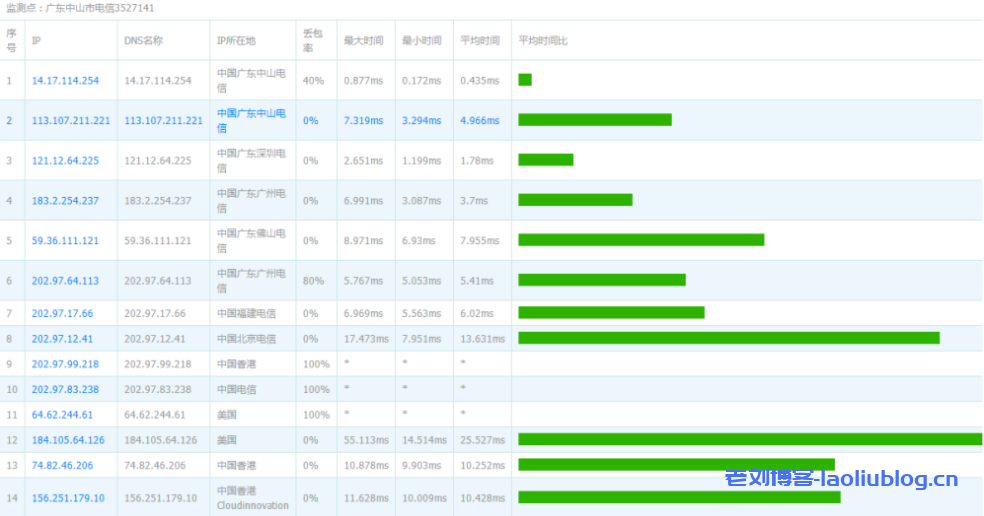
Task: Click the 64.62.244.61 IP link
Action: point(62,414)
